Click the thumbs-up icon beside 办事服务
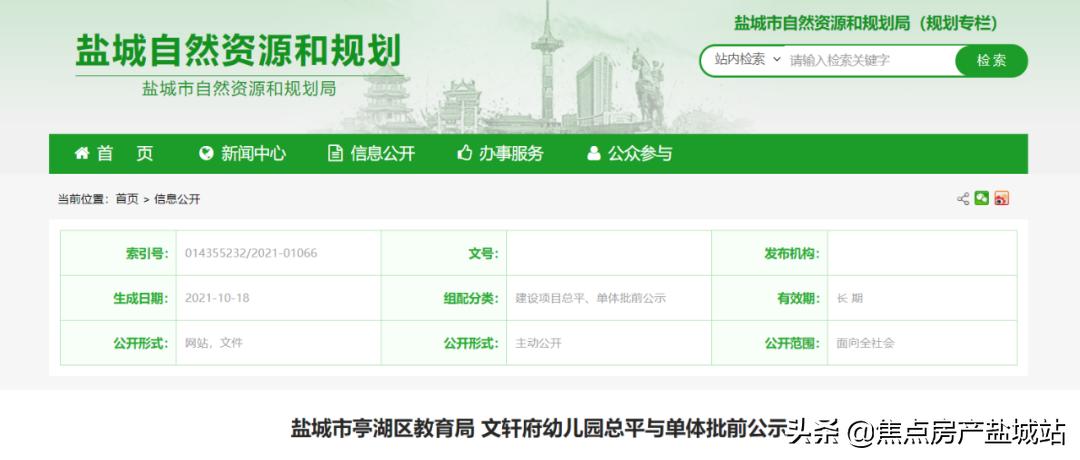The height and width of the screenshot is (460, 1080). 465,153
